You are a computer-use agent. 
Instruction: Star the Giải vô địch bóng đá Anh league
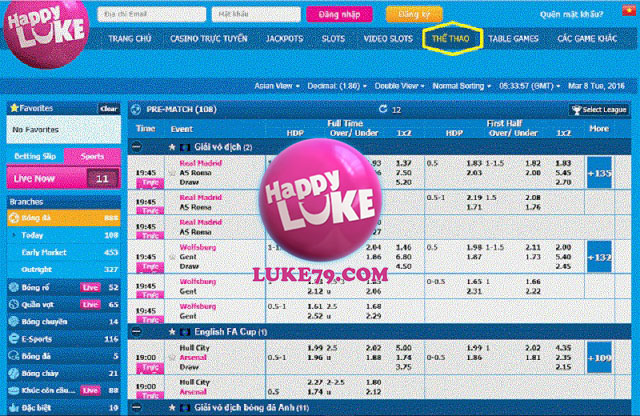coord(172,407)
